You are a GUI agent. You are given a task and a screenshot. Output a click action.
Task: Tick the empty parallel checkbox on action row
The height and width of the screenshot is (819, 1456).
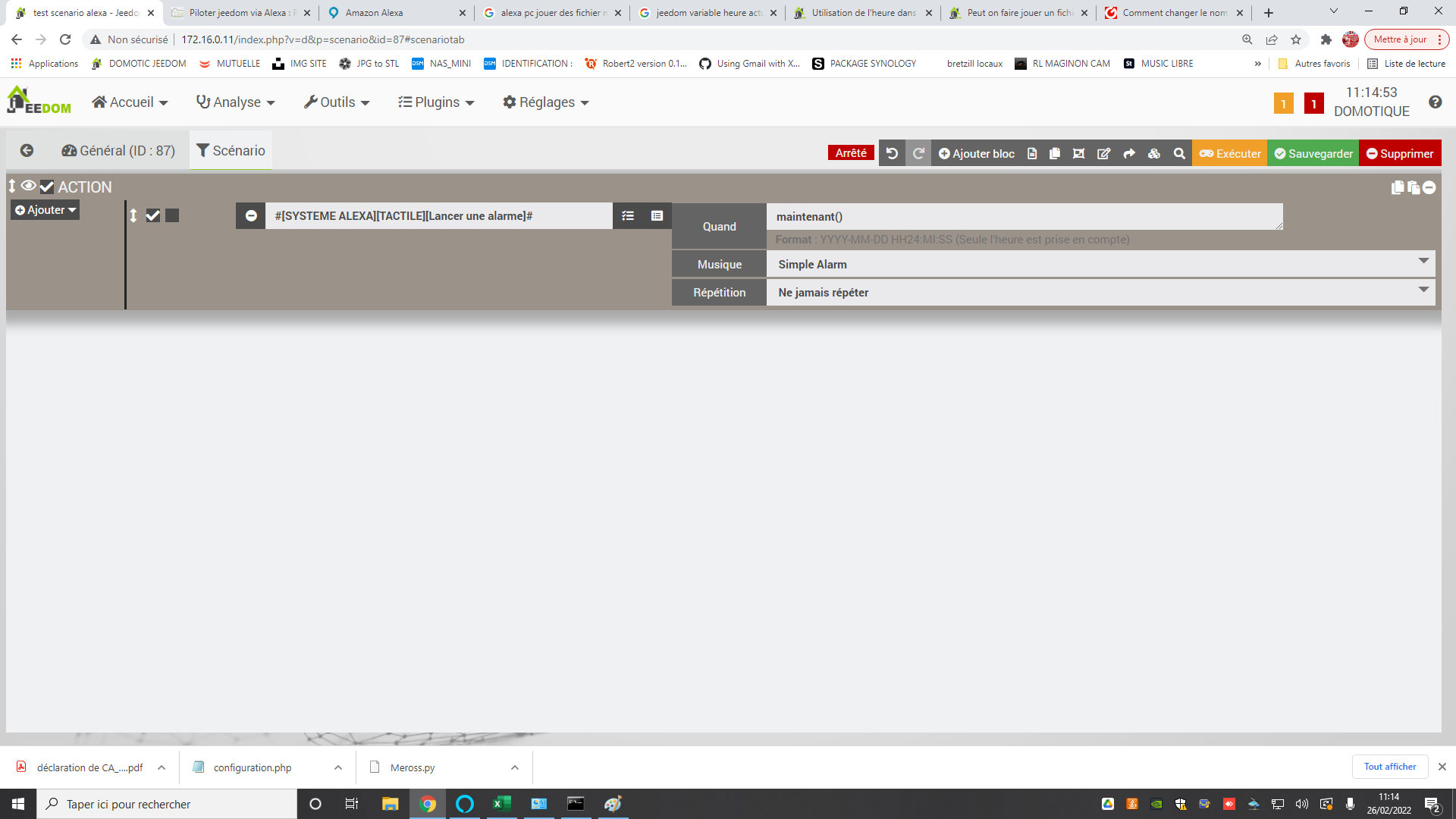(x=172, y=216)
